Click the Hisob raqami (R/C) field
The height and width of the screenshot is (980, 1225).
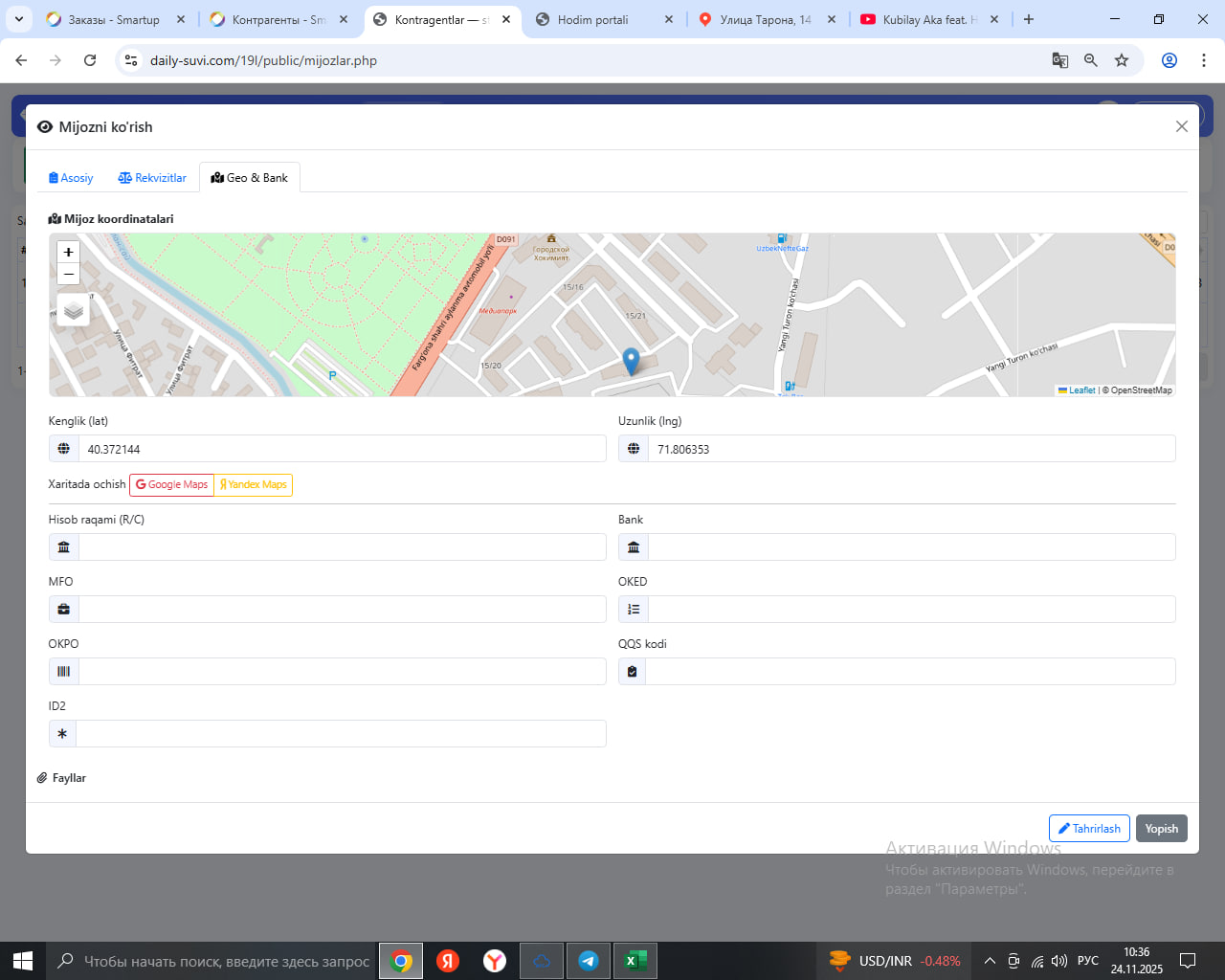click(342, 547)
